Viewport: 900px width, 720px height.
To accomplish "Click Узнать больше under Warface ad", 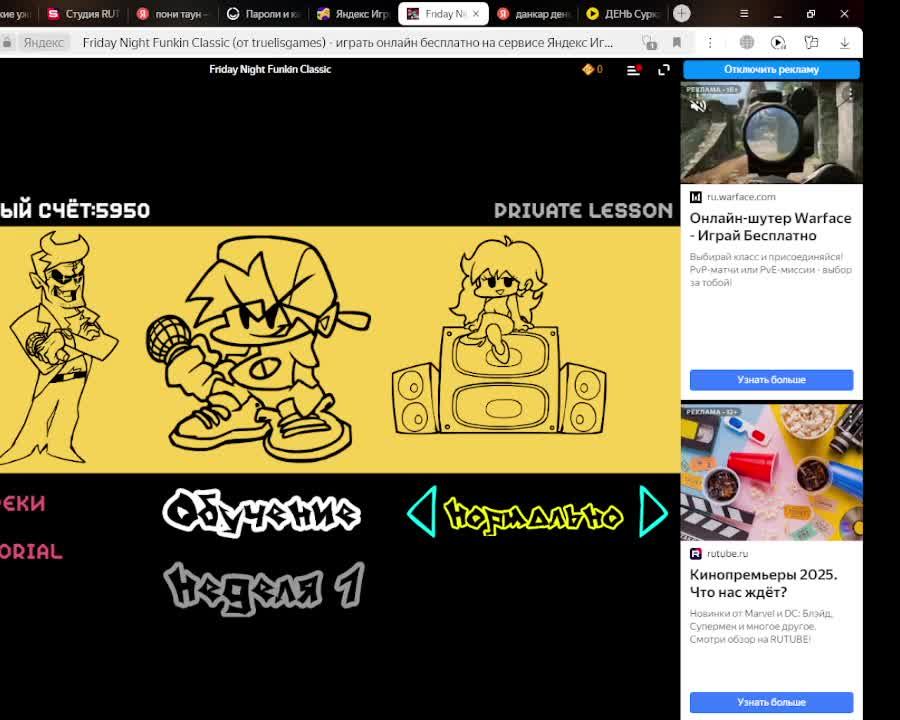I will pos(771,380).
